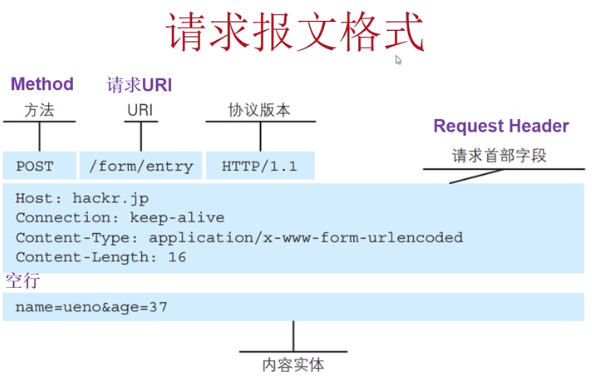
Task: Click the Content-Length: 16 line
Action: (x=101, y=257)
